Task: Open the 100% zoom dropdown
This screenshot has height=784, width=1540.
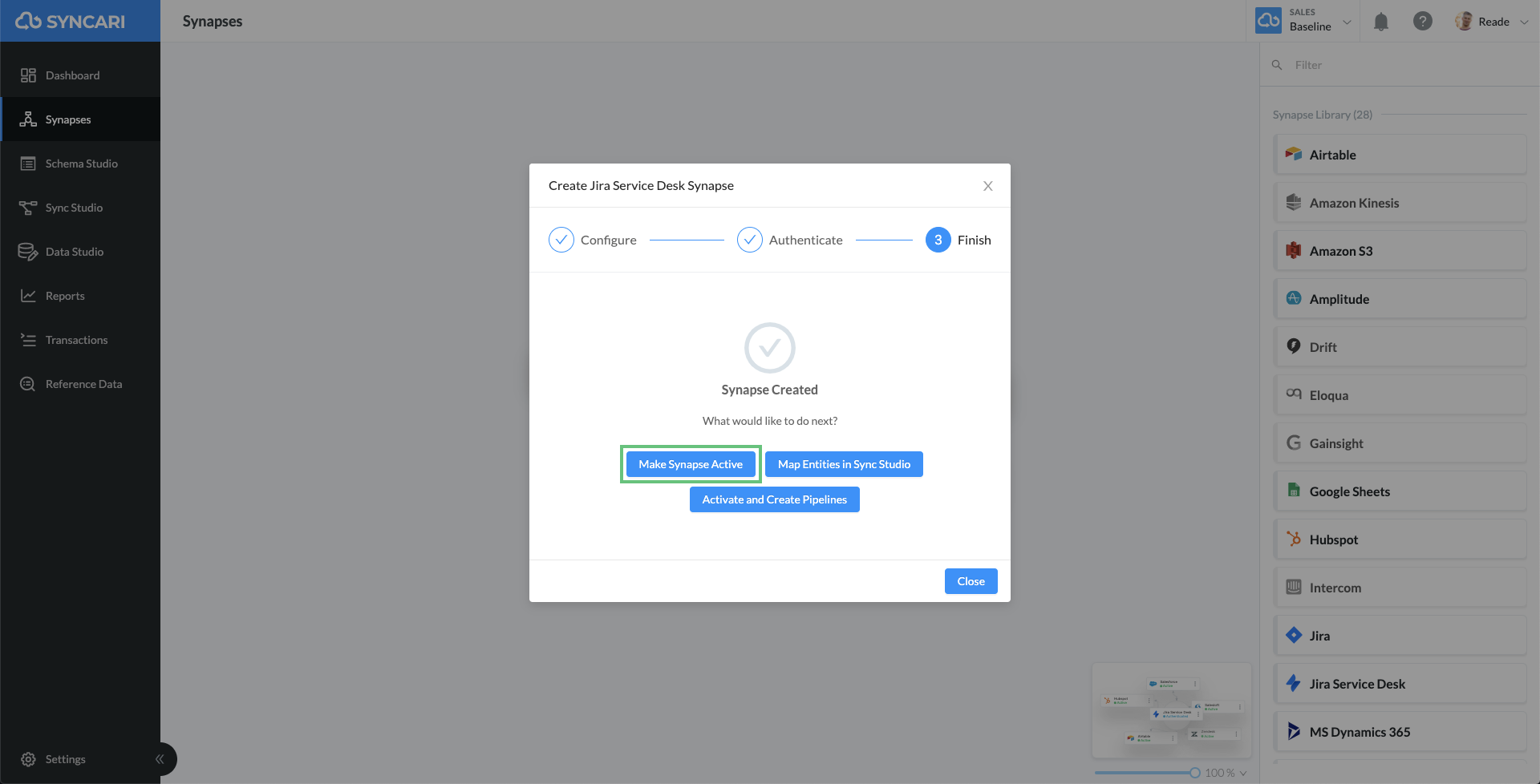Action: [1226, 773]
